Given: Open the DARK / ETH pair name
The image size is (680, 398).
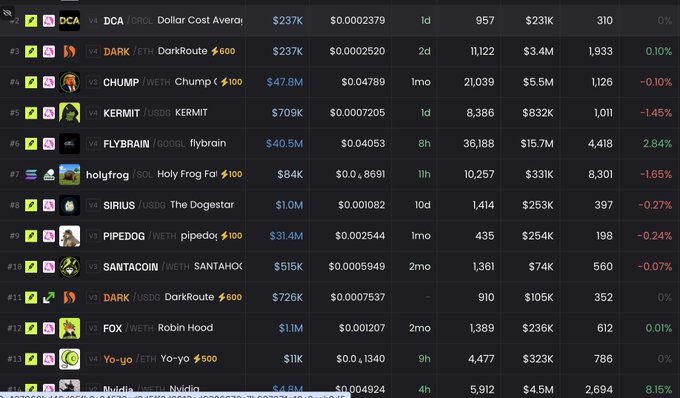Looking at the screenshot, I should click(x=128, y=52).
